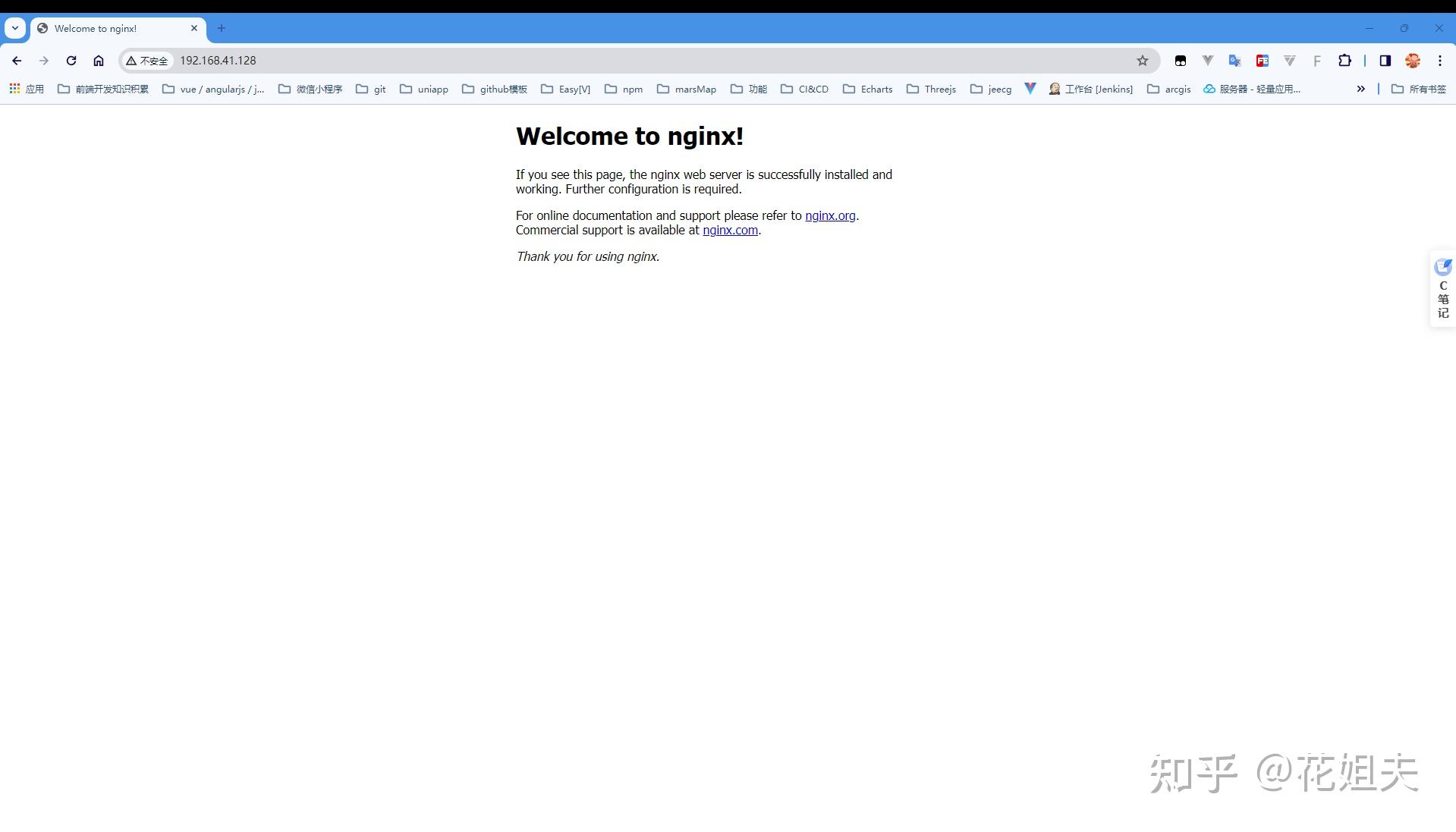
Task: Show more hidden bookmarks chevron
Action: click(1361, 89)
